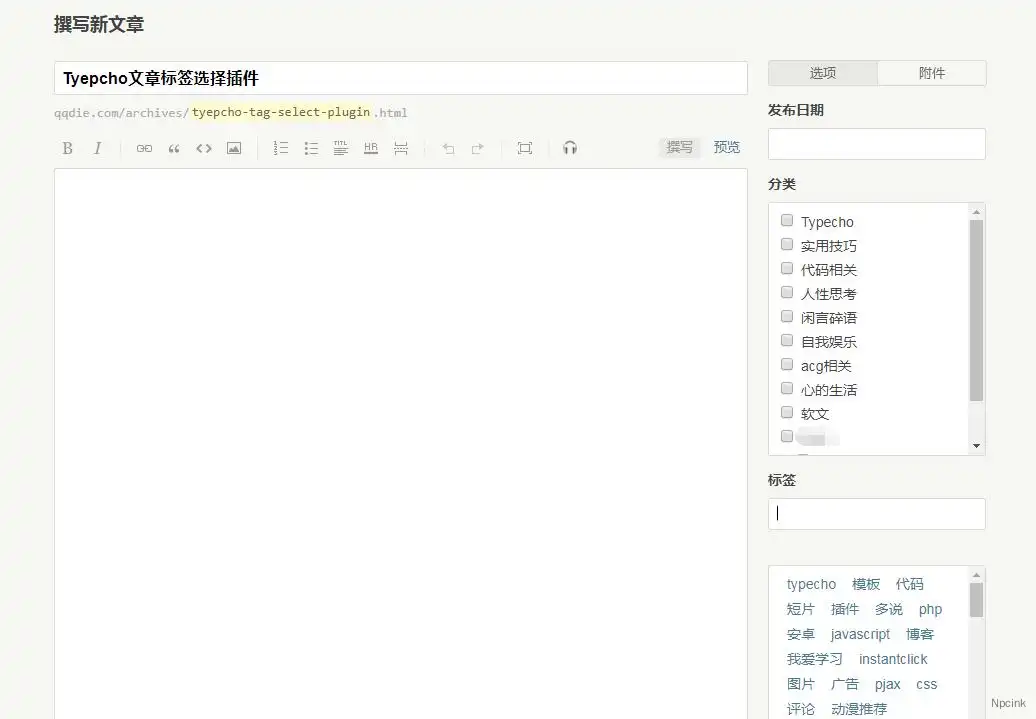Add the 模板 tag

pos(866,584)
